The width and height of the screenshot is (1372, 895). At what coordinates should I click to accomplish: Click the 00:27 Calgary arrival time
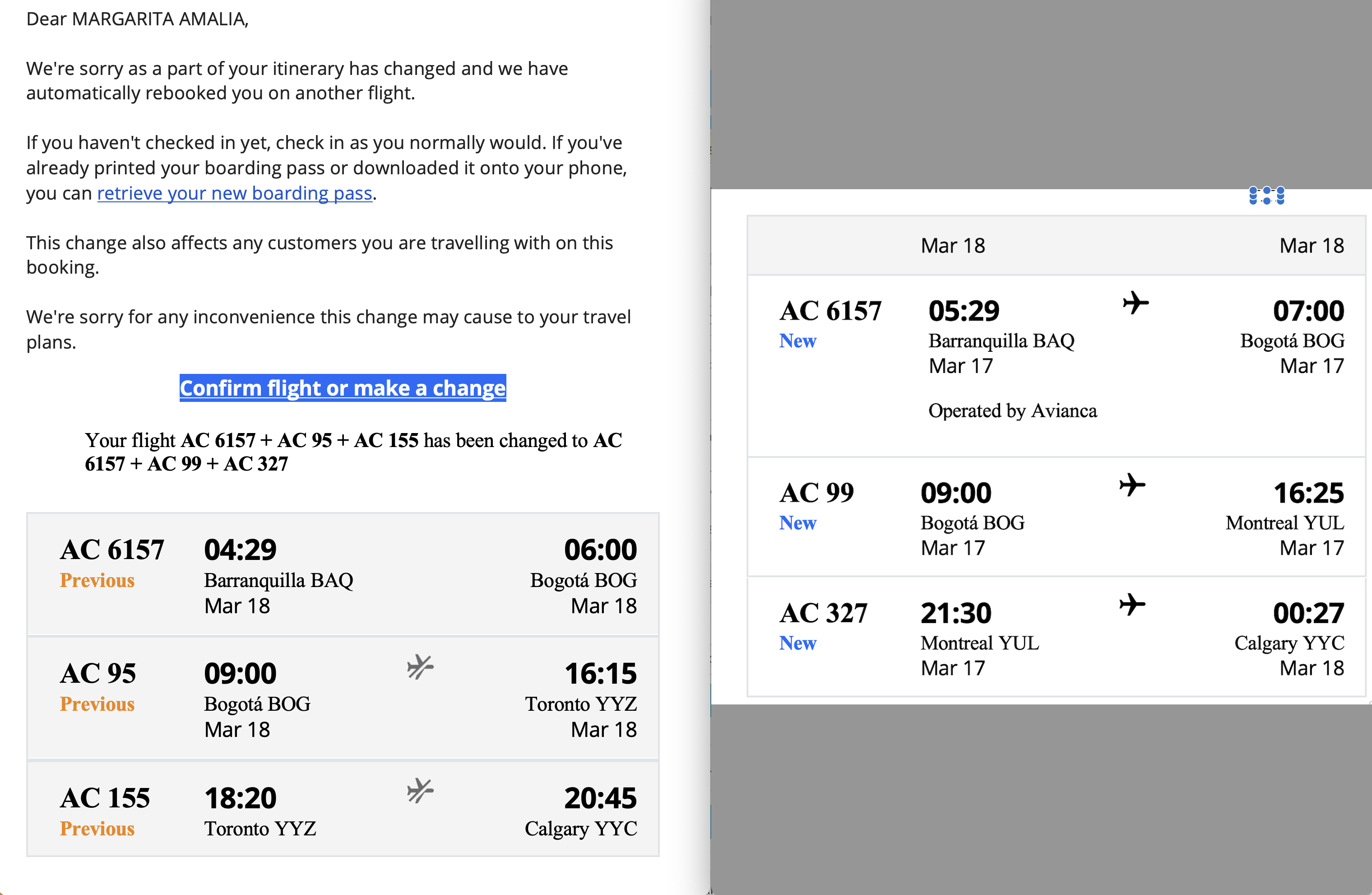click(1308, 613)
